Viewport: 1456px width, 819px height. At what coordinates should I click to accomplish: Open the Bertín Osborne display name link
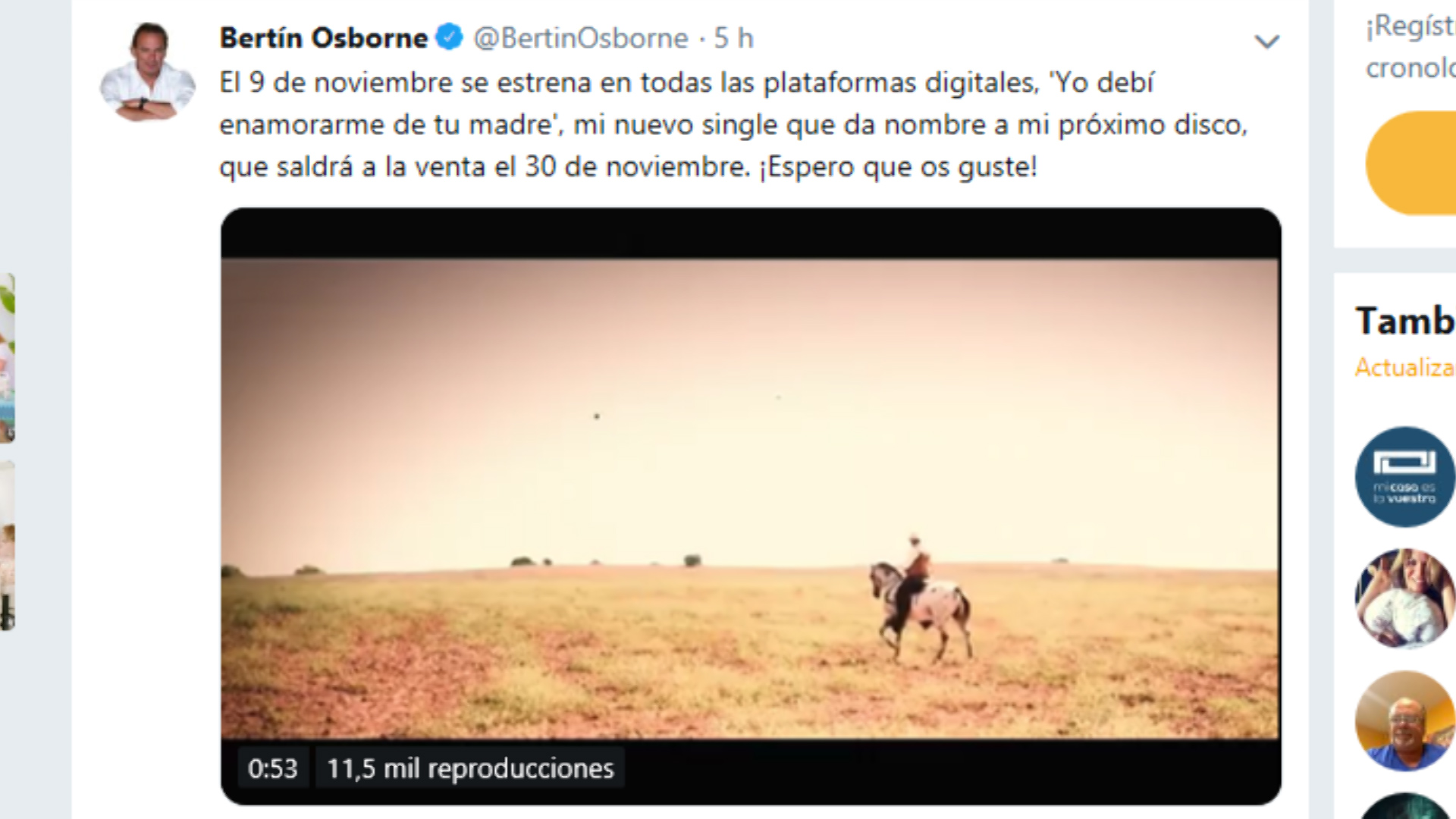click(324, 38)
